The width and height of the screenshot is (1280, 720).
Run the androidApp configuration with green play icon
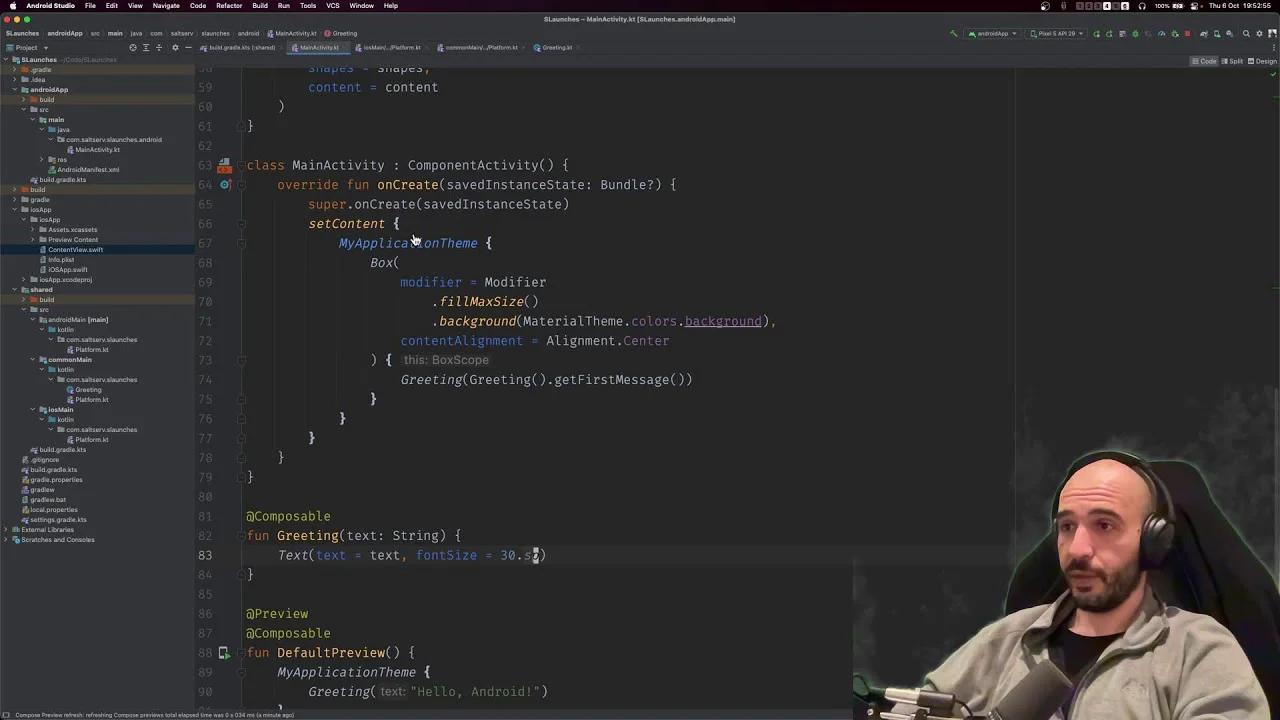[x=1134, y=33]
